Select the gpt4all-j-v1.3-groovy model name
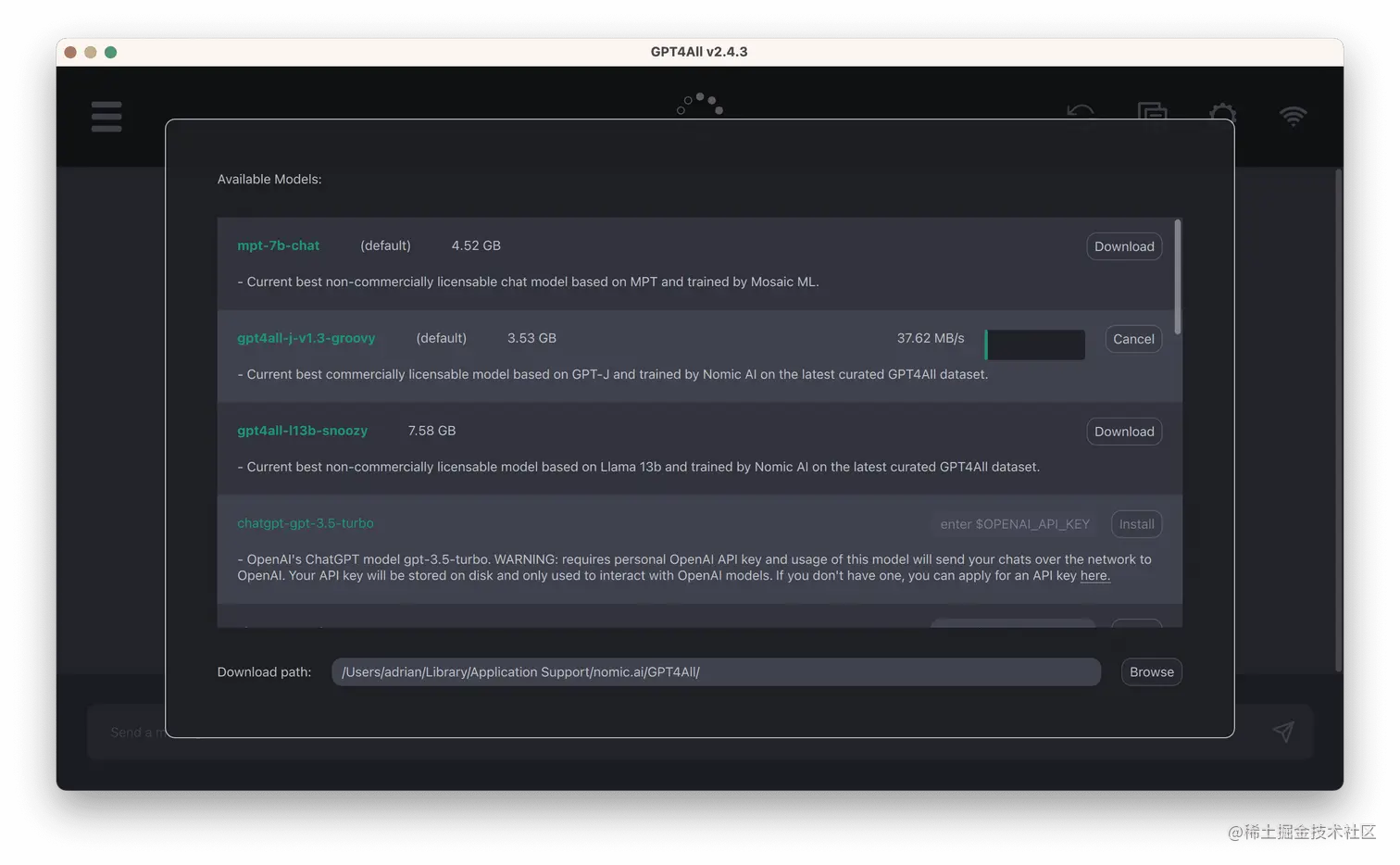The width and height of the screenshot is (1400, 865). coord(306,338)
